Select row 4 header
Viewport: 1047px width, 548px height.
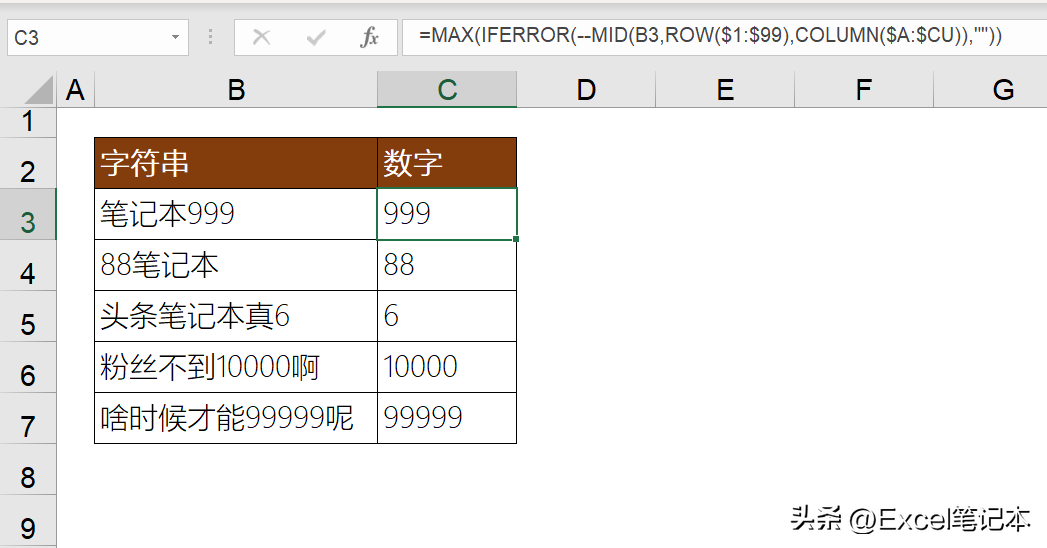pyautogui.click(x=27, y=265)
